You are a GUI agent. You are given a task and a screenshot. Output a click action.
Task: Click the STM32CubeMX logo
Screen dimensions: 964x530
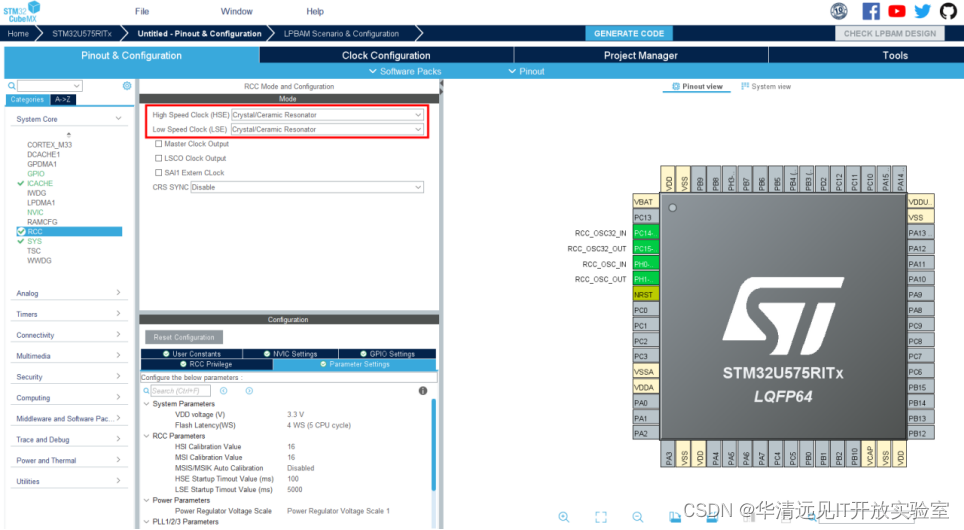22,12
